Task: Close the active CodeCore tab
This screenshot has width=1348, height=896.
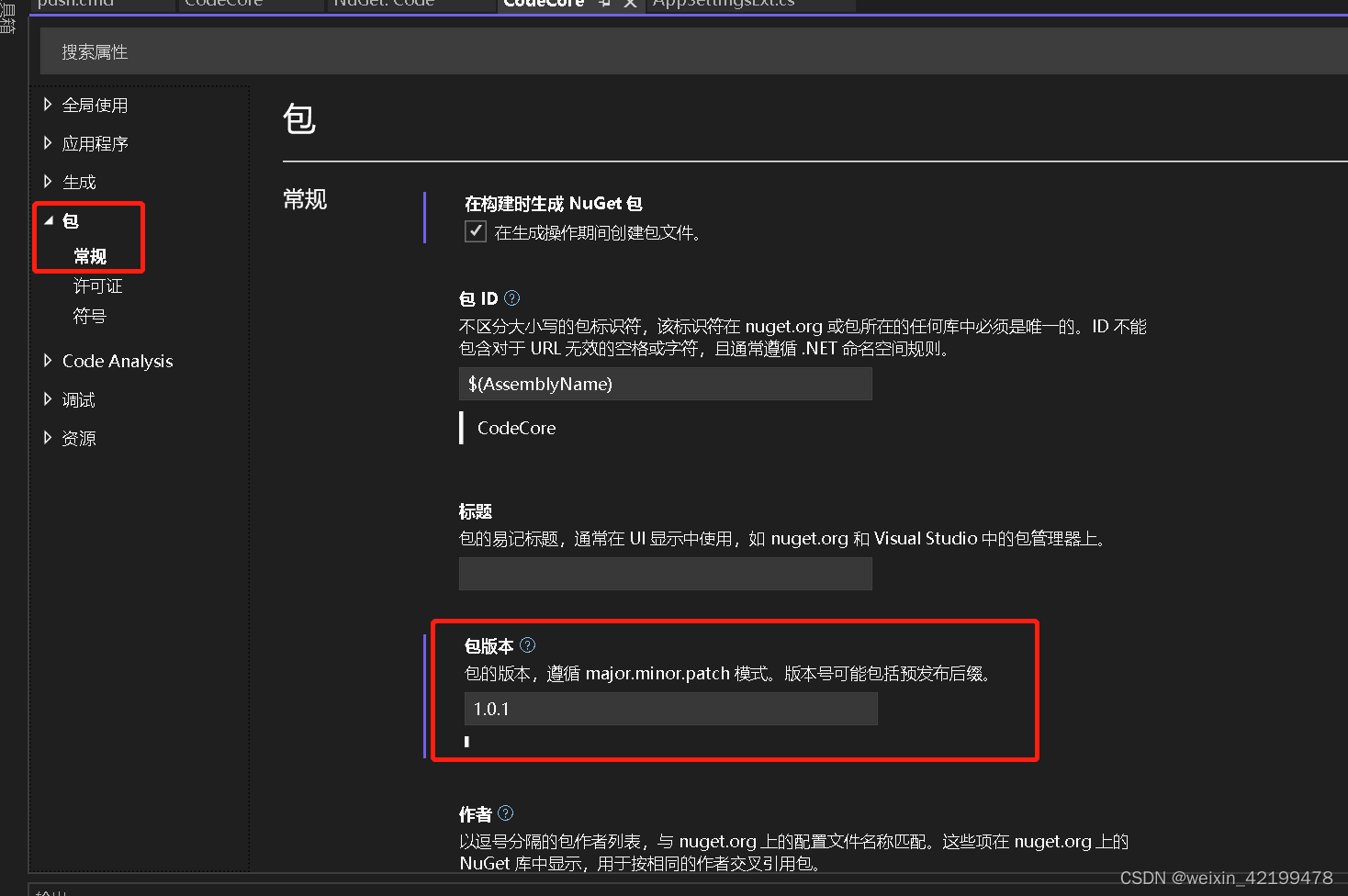Action: (630, 4)
